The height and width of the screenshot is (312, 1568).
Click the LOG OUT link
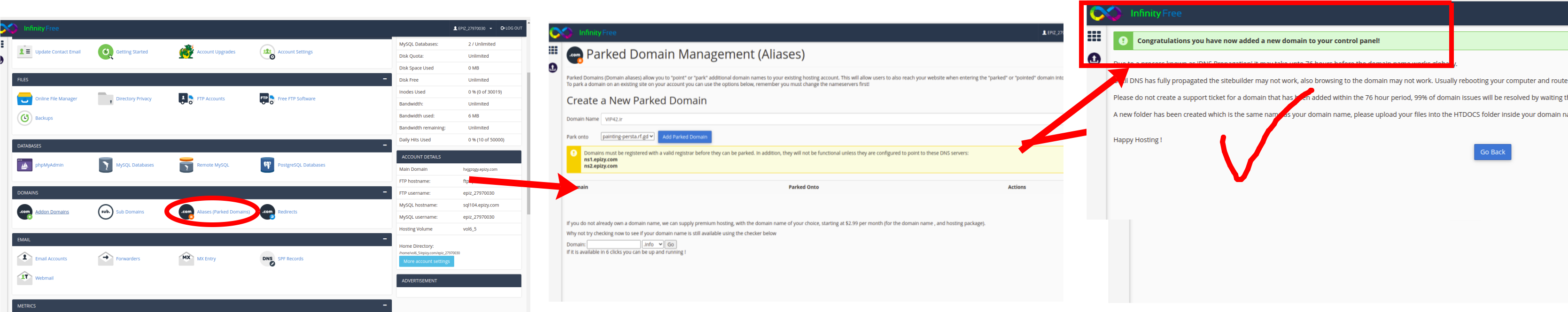point(511,29)
